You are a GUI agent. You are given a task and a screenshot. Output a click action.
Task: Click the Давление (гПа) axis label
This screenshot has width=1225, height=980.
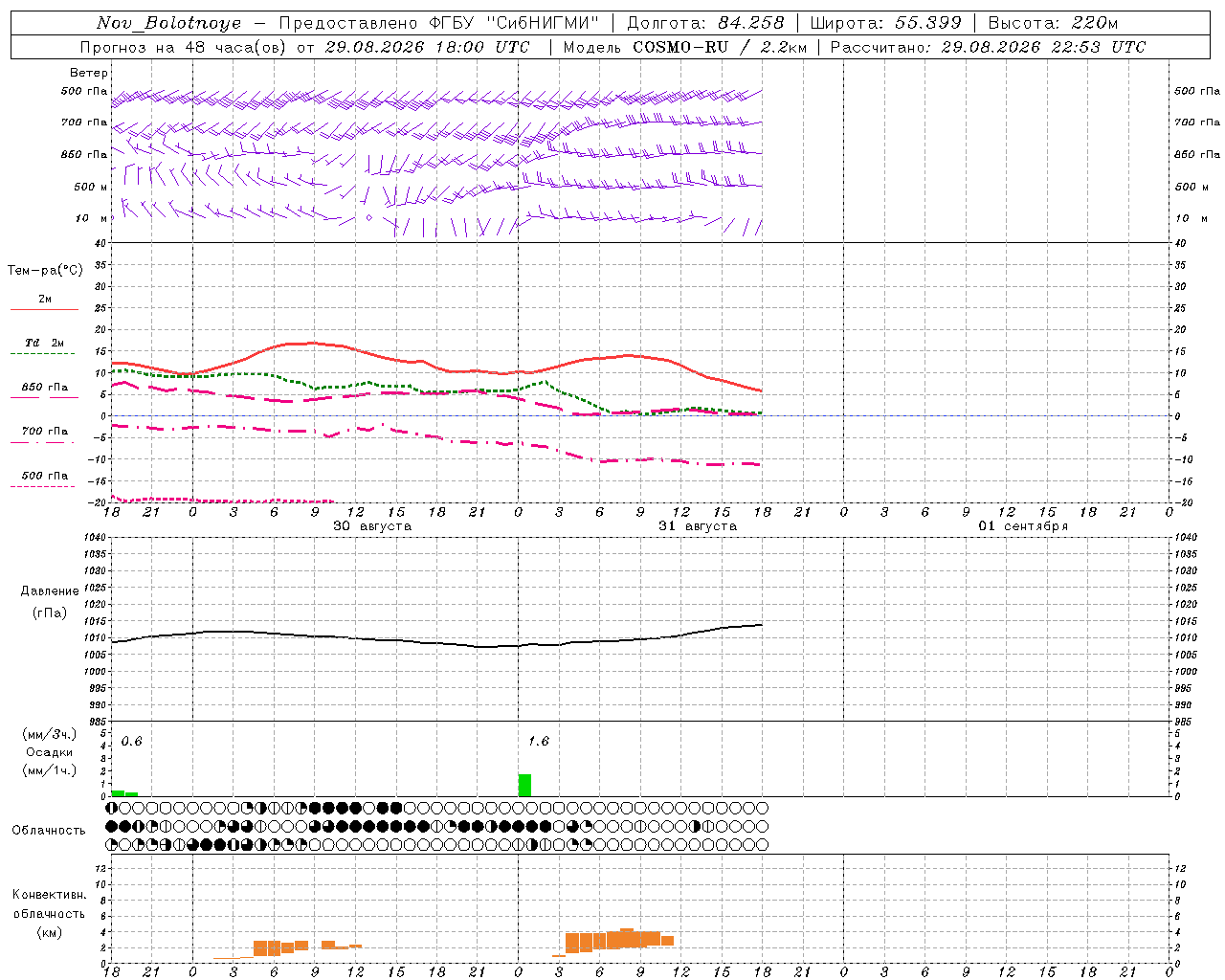pyautogui.click(x=50, y=602)
